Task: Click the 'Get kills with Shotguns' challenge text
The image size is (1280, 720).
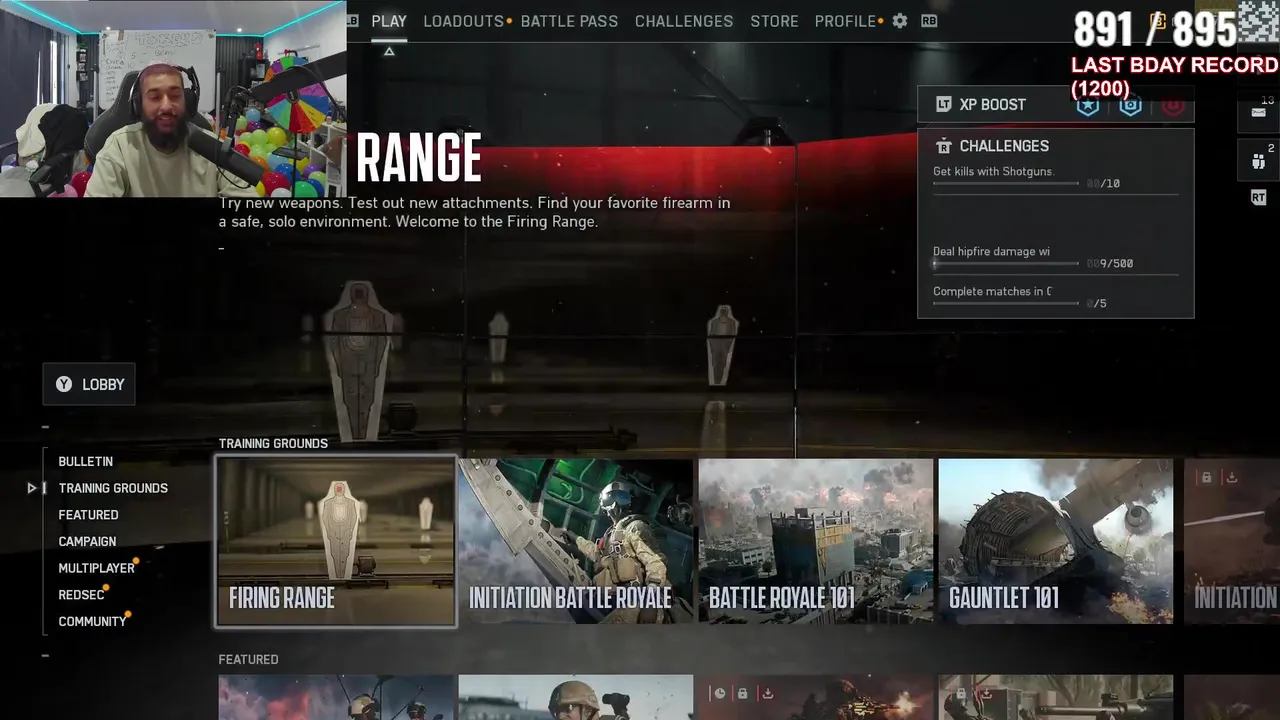Action: coord(993,172)
